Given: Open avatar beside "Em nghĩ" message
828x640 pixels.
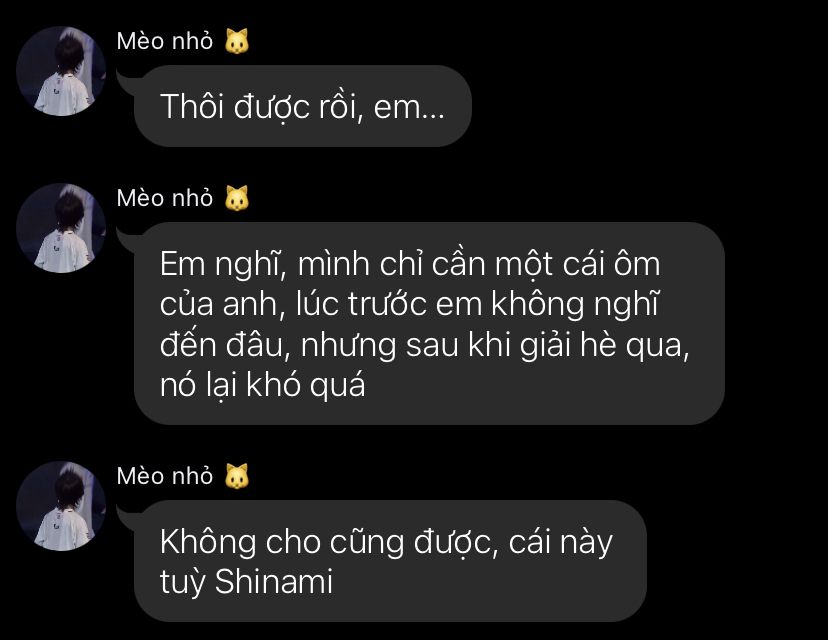Looking at the screenshot, I should point(61,228).
